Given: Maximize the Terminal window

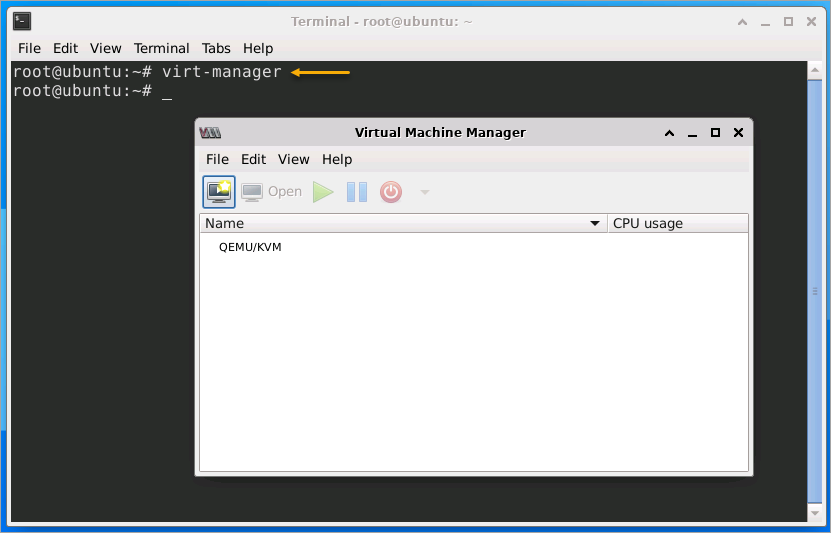Looking at the screenshot, I should tap(789, 21).
